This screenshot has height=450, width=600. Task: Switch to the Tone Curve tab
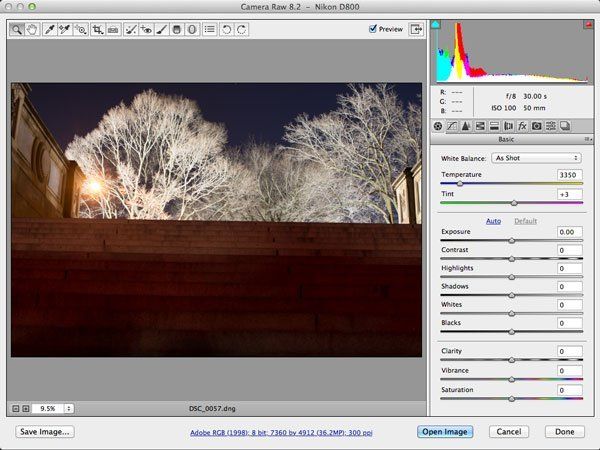[x=452, y=126]
